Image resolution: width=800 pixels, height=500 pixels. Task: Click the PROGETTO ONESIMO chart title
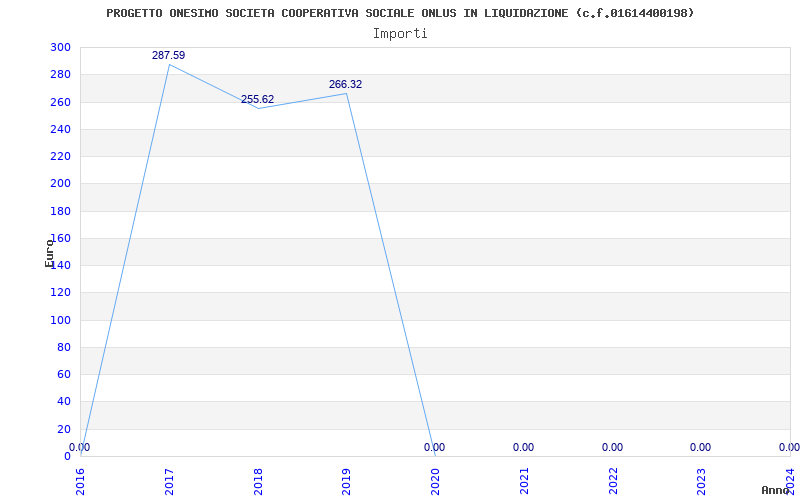(x=400, y=13)
